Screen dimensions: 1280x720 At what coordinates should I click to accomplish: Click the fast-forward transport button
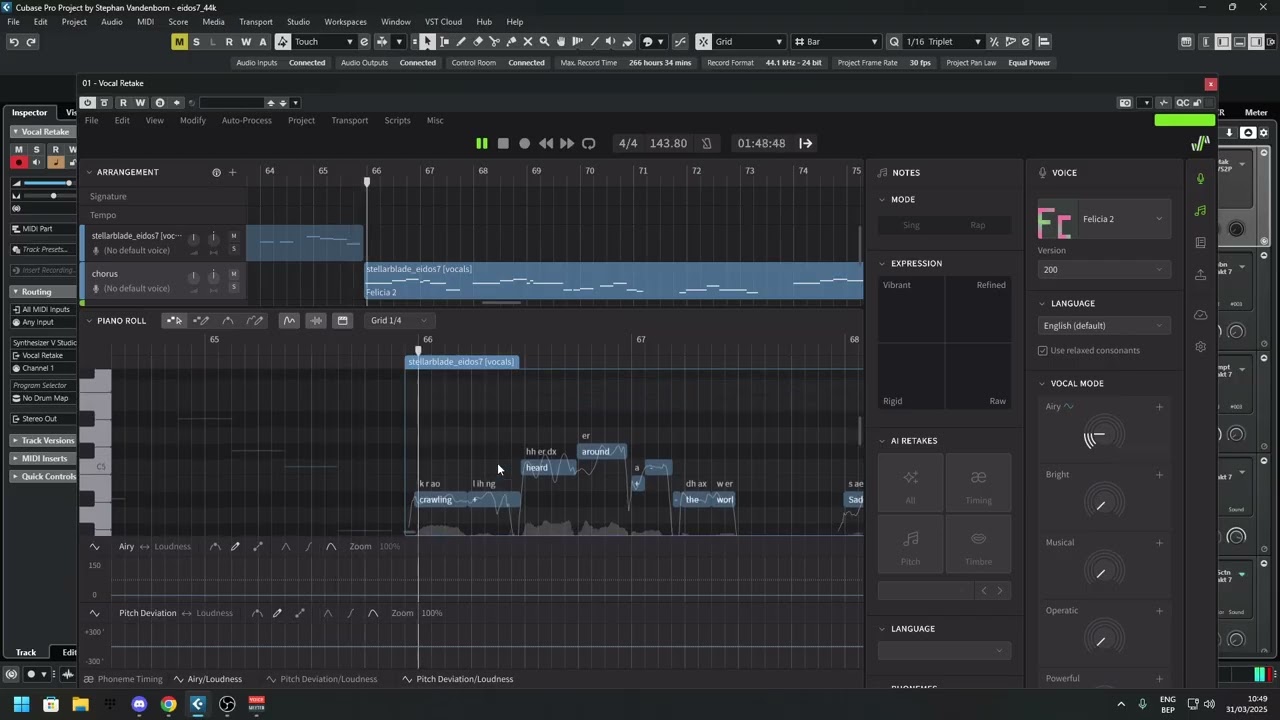tap(566, 144)
